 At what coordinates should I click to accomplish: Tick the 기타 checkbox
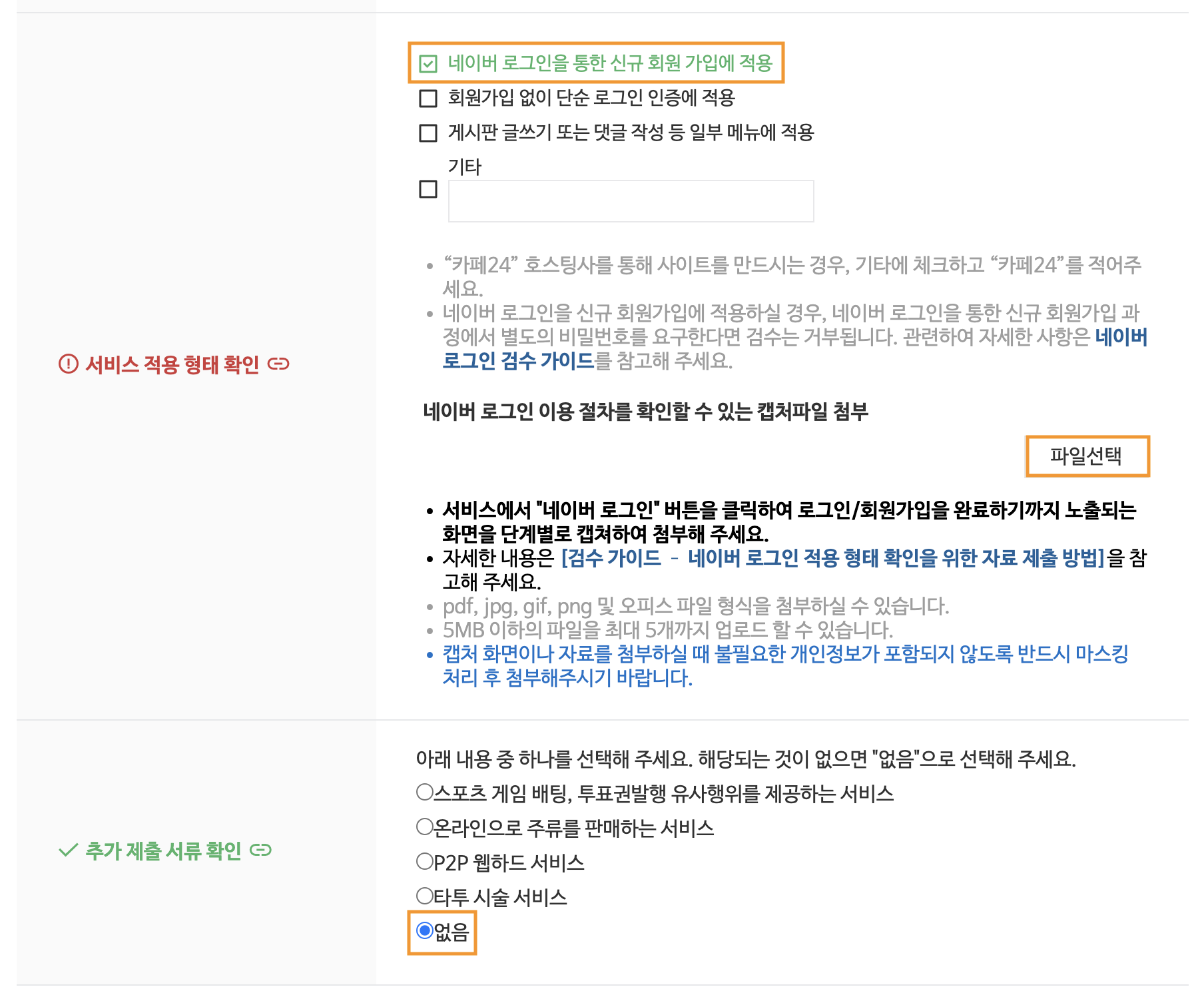(x=428, y=189)
